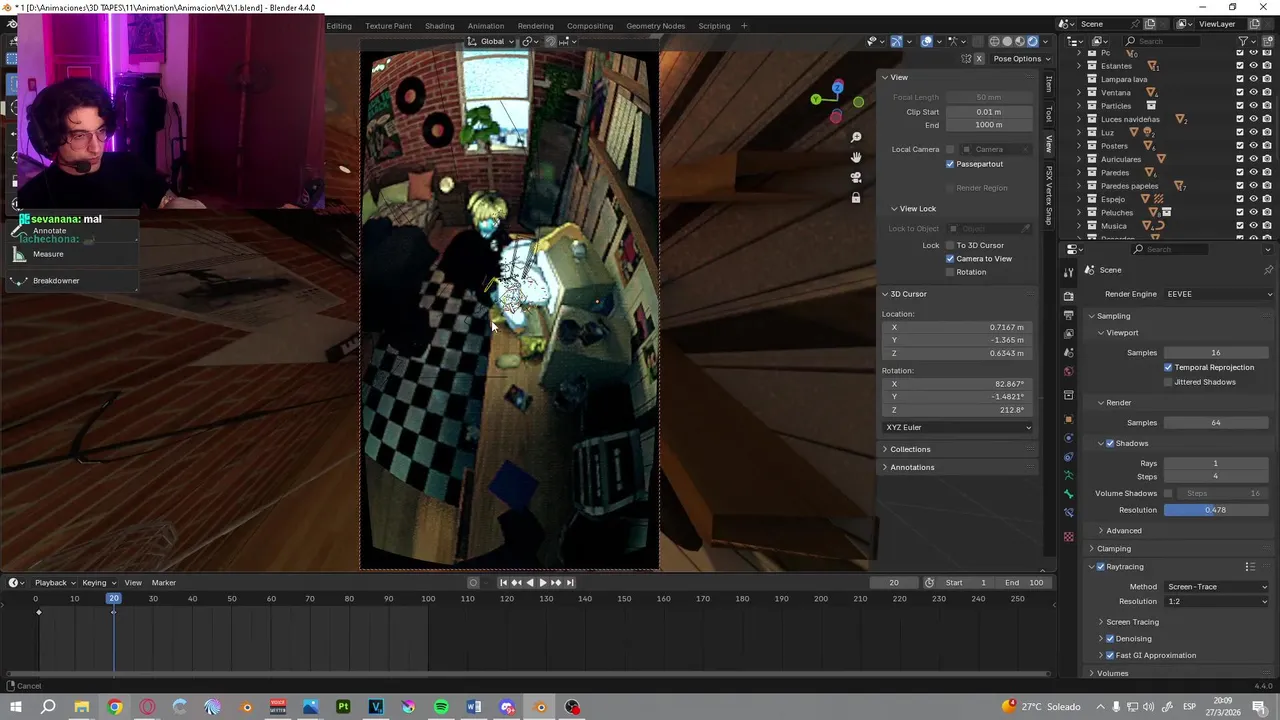Screen dimensions: 1280x720
Task: Switch to solid viewport shading
Action: point(1007,41)
